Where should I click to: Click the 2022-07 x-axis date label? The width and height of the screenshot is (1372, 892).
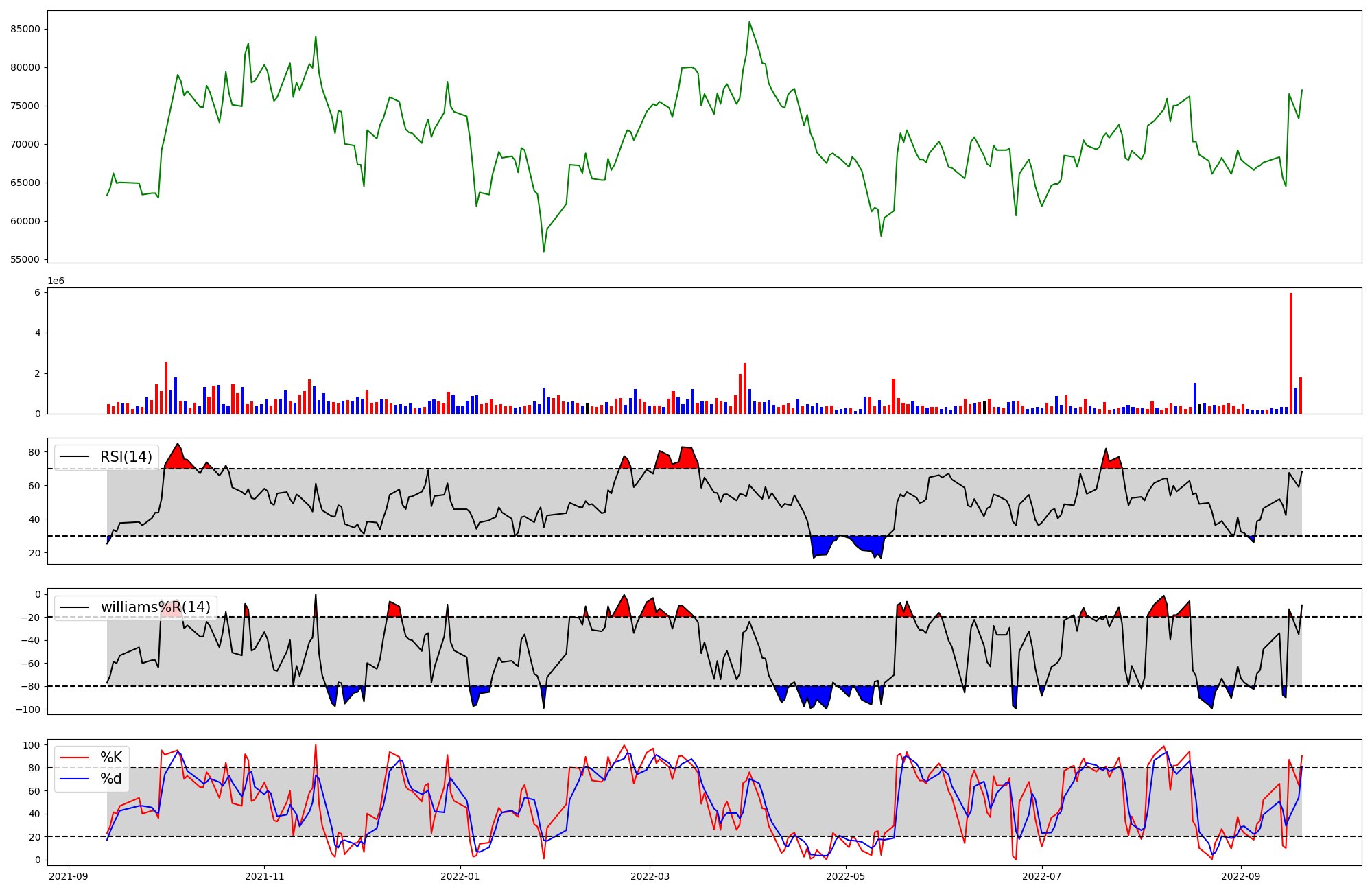click(x=1041, y=876)
